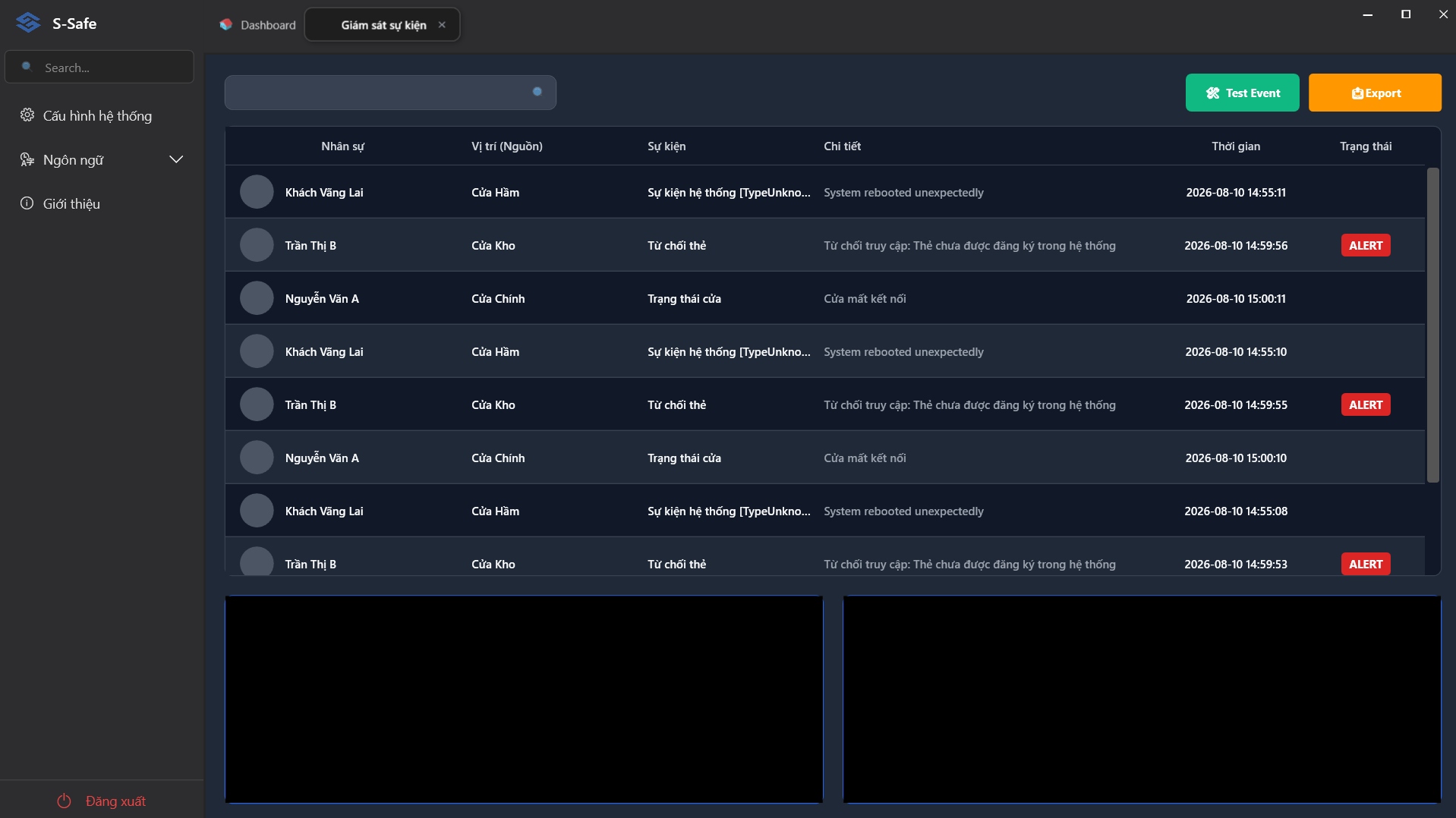Open the Giới thiệu menu item
The height and width of the screenshot is (818, 1456).
101,203
